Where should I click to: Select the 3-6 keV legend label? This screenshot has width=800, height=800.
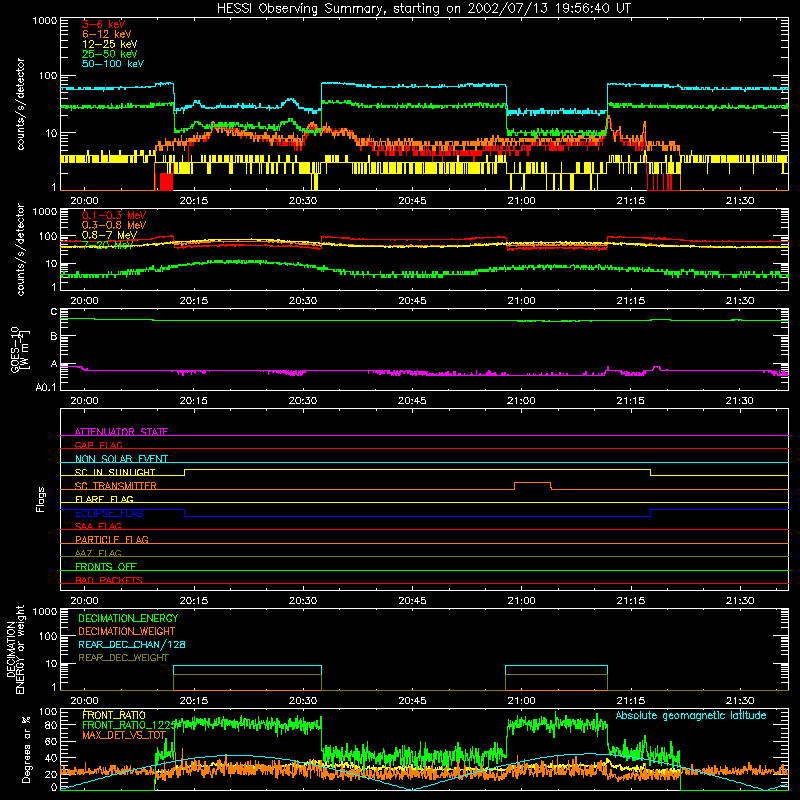pos(104,24)
